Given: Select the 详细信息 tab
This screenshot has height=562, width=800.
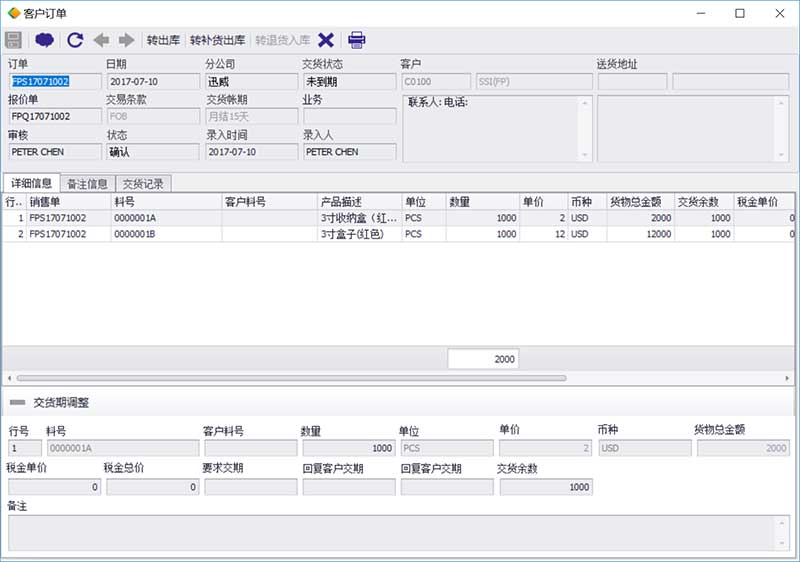Looking at the screenshot, I should click(31, 183).
